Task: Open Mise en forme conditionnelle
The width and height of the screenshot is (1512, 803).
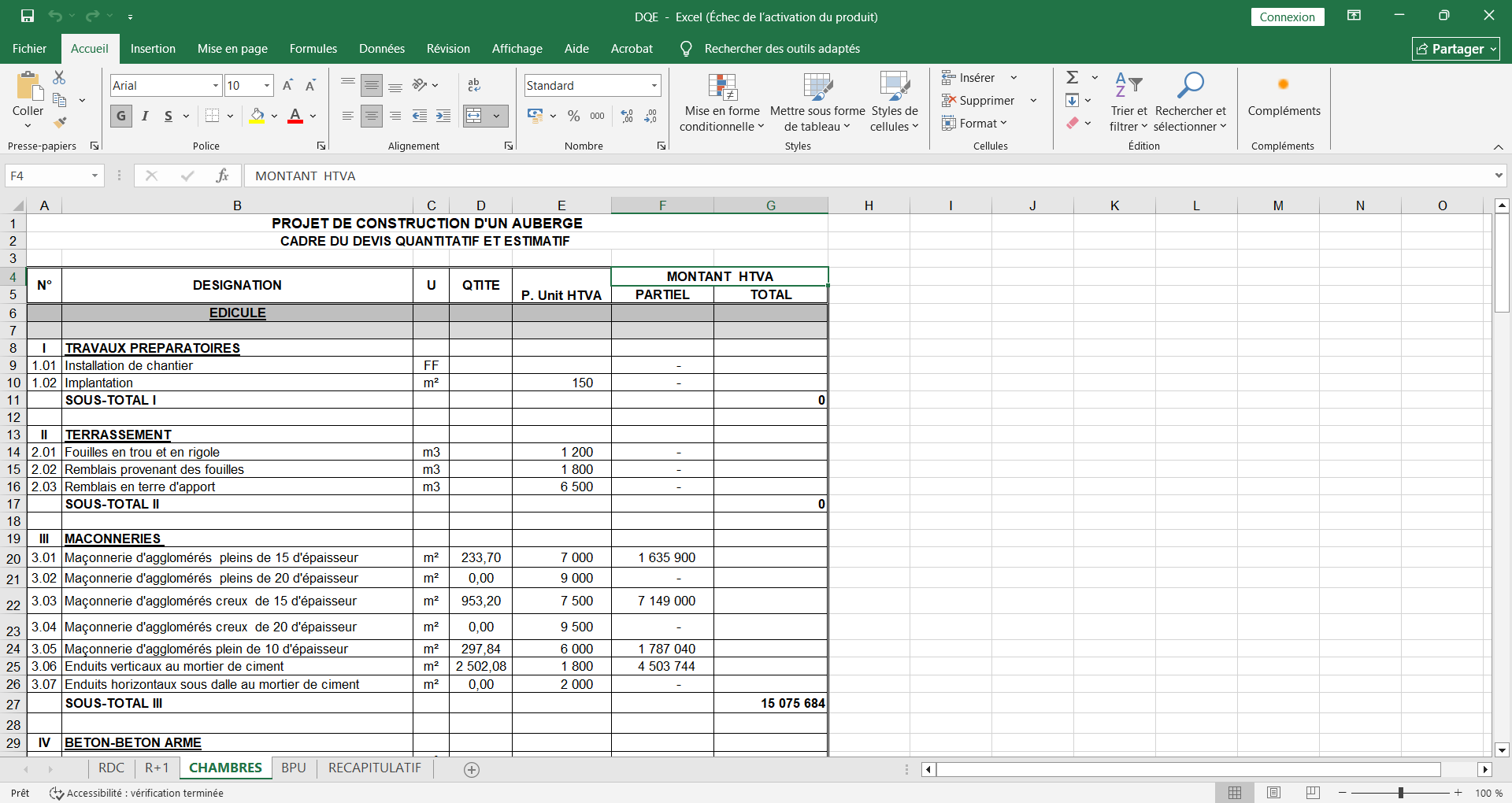Action: click(721, 104)
